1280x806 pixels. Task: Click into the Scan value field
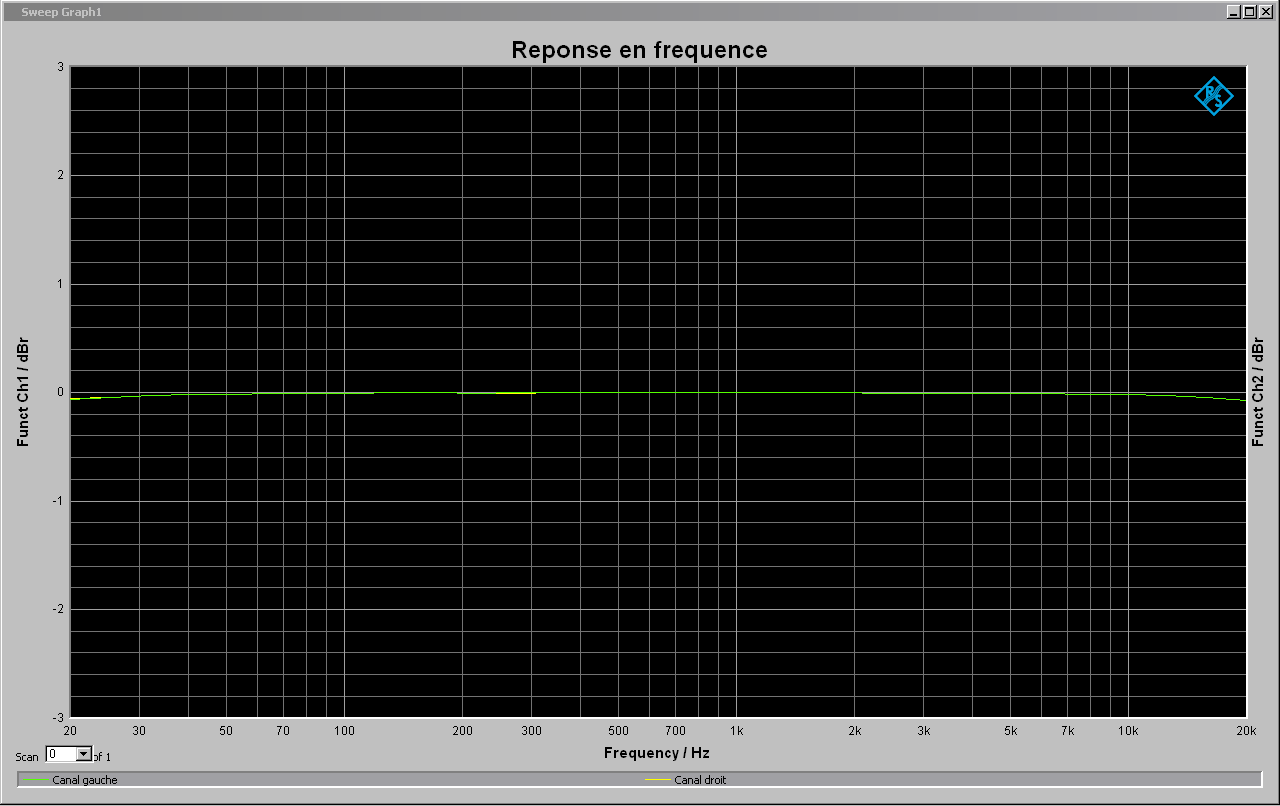[61, 754]
